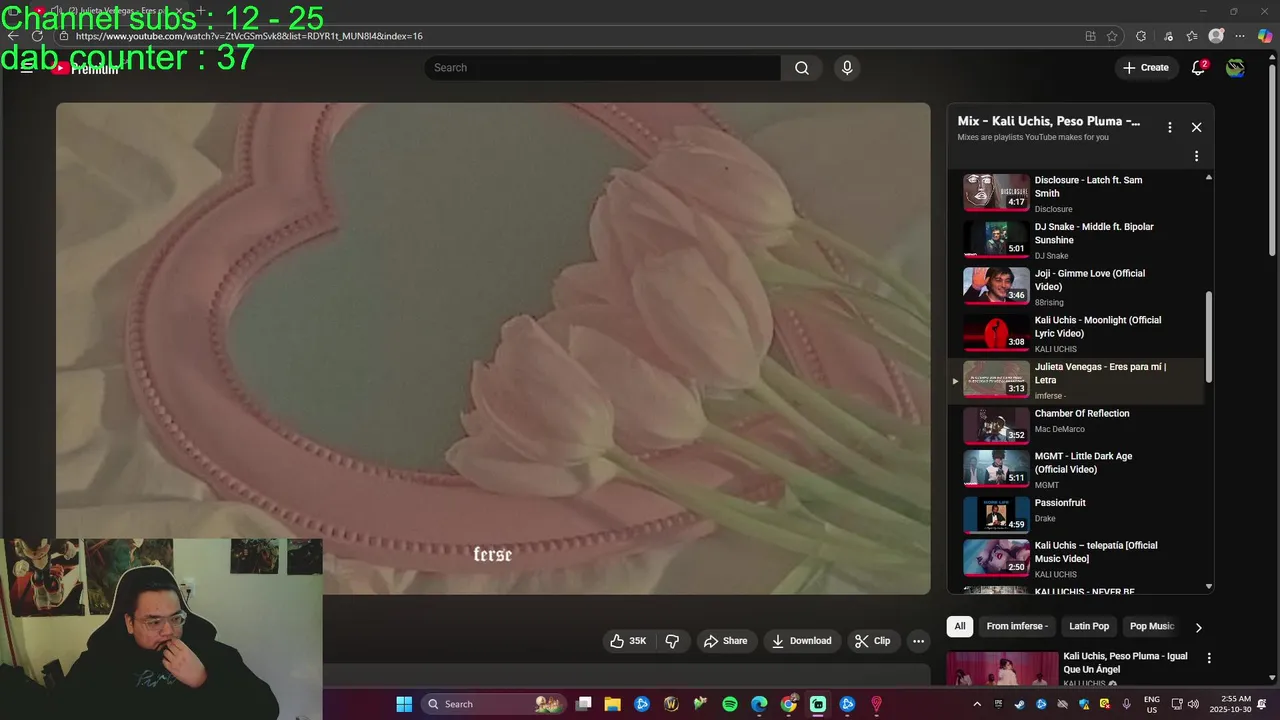The image size is (1280, 720).
Task: Open Steam in system tray
Action: (1019, 704)
